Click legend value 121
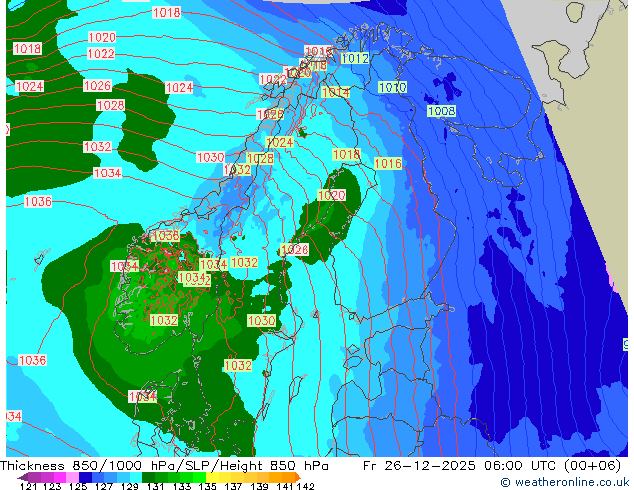634x490 pixels. 28,486
